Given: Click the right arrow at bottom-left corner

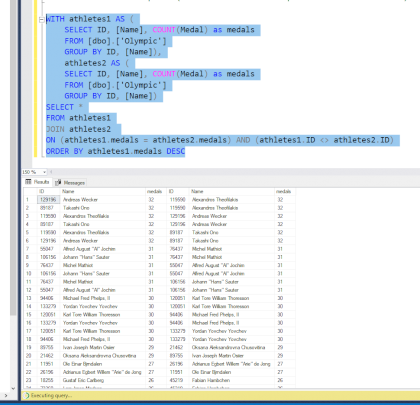Looking at the screenshot, I should click(x=5, y=396).
